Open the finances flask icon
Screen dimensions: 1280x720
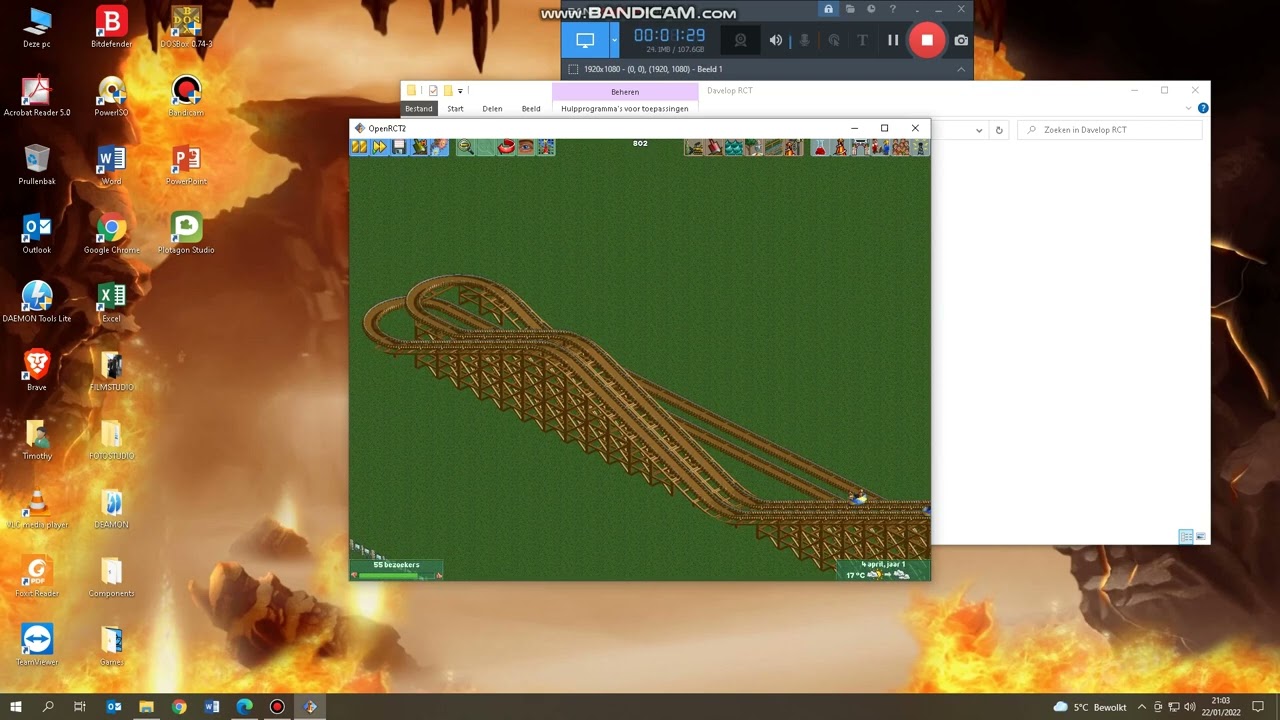pos(821,147)
